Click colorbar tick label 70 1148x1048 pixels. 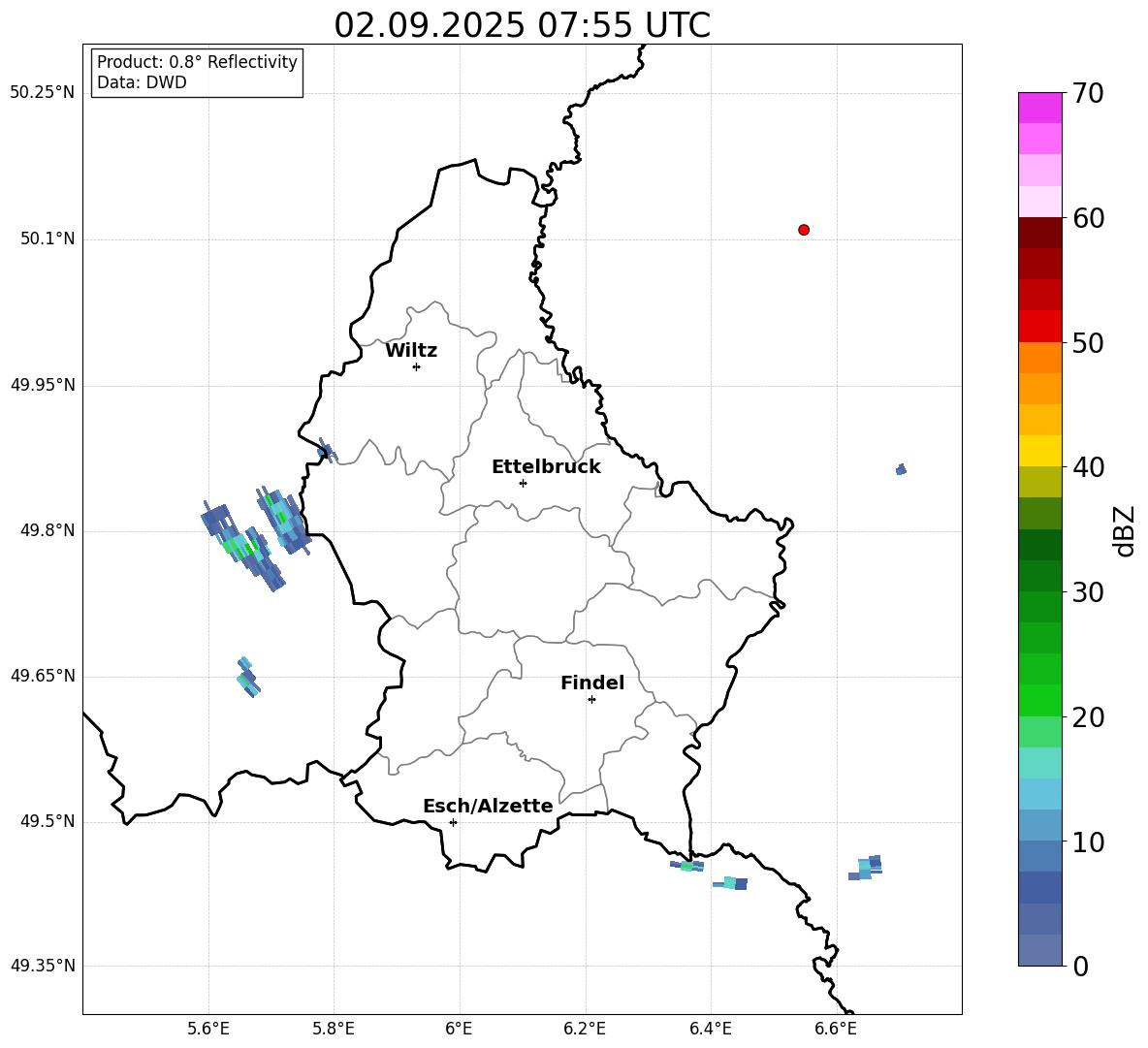1088,93
